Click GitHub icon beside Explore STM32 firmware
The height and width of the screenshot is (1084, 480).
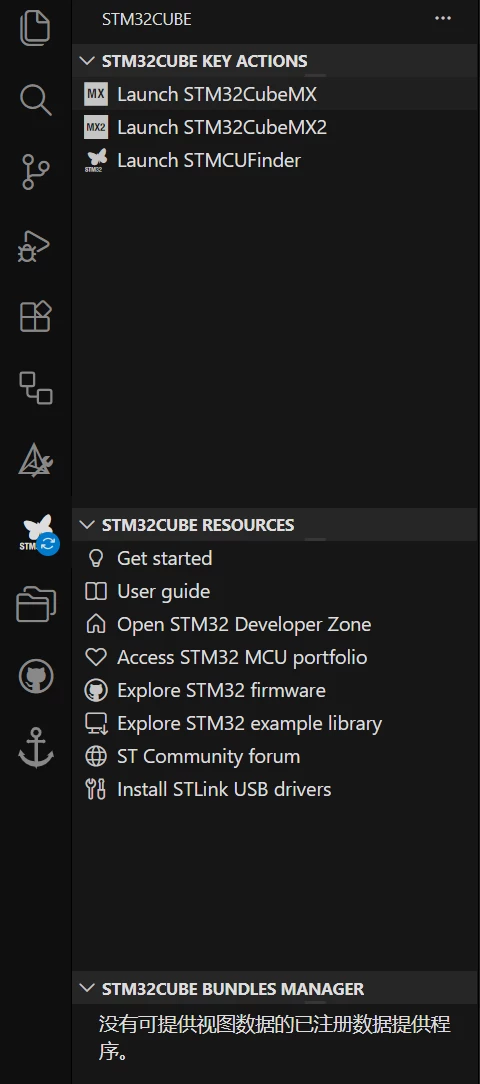point(95,690)
